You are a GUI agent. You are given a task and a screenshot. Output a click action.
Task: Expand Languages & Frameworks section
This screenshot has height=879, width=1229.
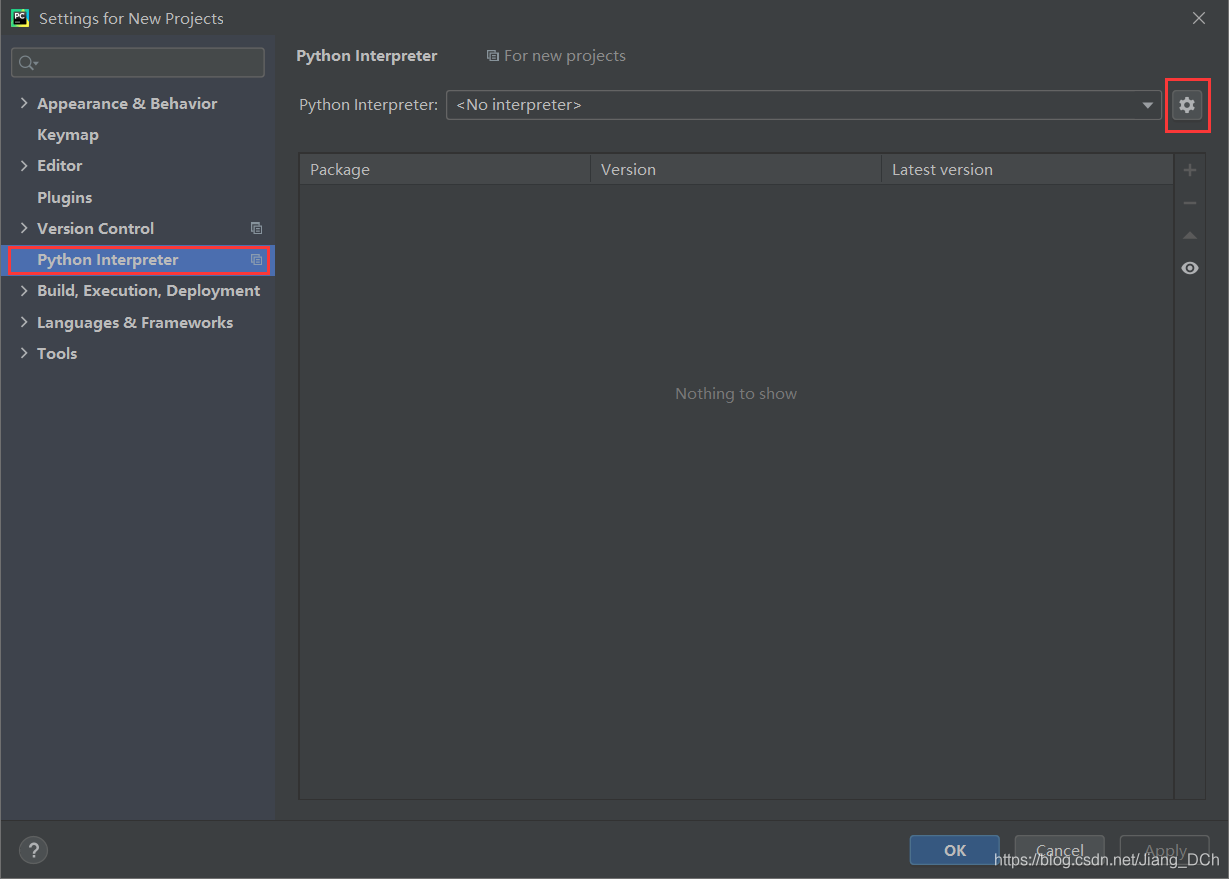pyautogui.click(x=24, y=322)
